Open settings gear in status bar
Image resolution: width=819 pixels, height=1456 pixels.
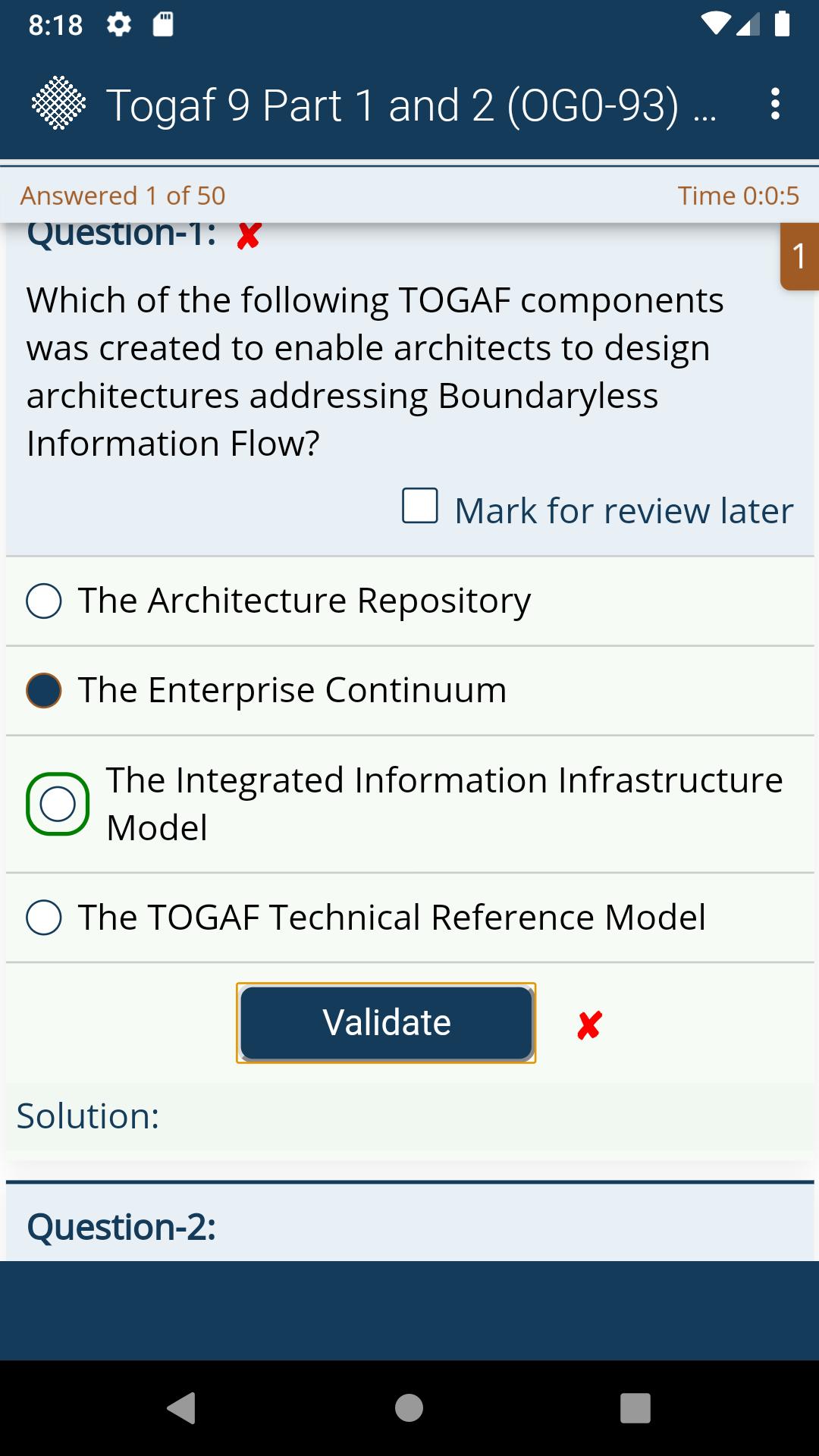(x=118, y=25)
